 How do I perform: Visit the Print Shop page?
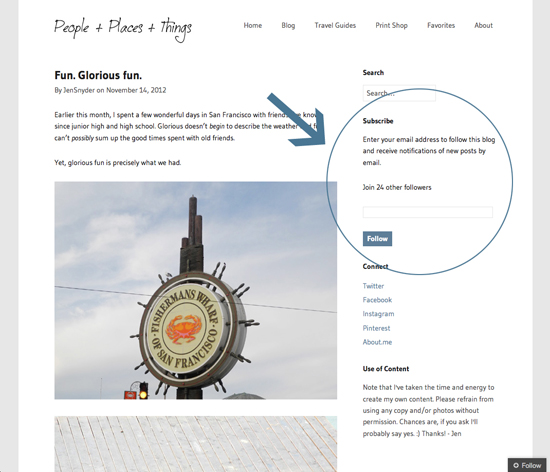pyautogui.click(x=391, y=25)
